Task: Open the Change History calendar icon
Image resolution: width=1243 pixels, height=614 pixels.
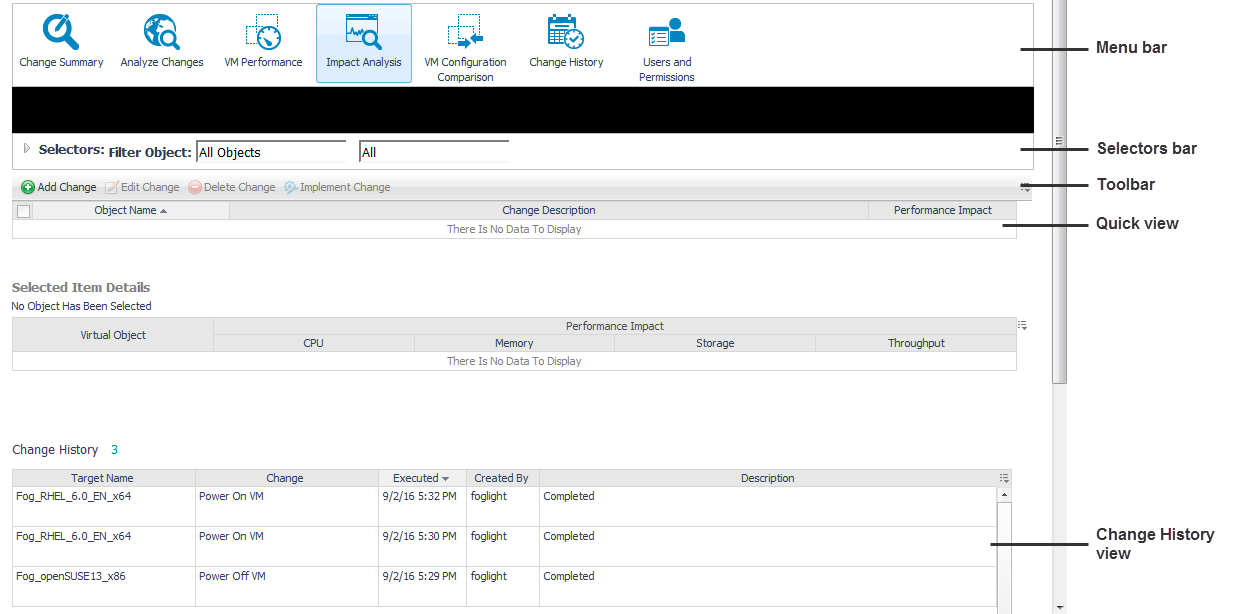Action: pyautogui.click(x=566, y=33)
